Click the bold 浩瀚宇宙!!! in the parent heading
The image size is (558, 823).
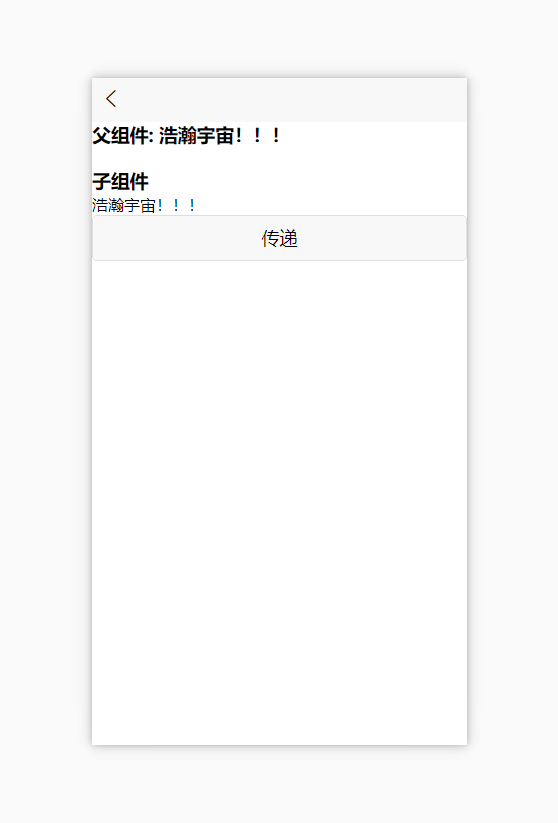point(219,135)
